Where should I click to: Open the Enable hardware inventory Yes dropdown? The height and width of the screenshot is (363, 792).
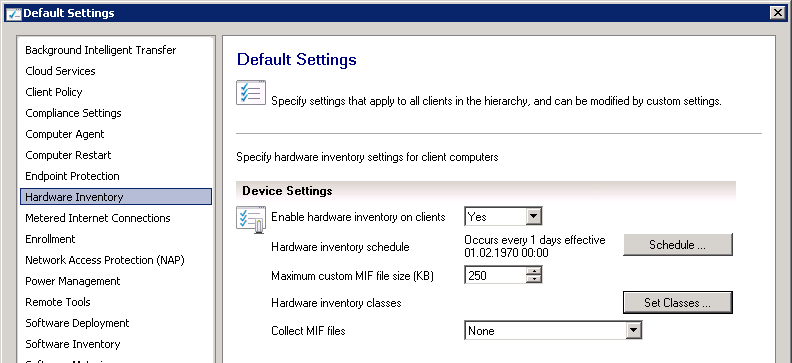pyautogui.click(x=503, y=217)
